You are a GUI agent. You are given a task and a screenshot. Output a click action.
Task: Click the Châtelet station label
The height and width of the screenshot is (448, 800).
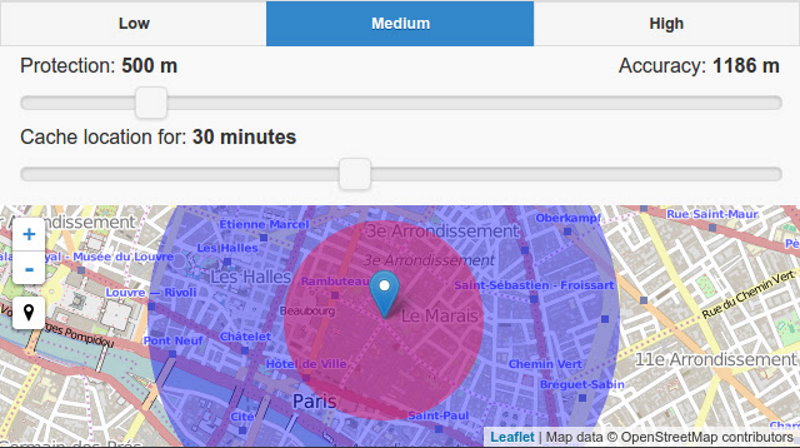[x=245, y=337]
